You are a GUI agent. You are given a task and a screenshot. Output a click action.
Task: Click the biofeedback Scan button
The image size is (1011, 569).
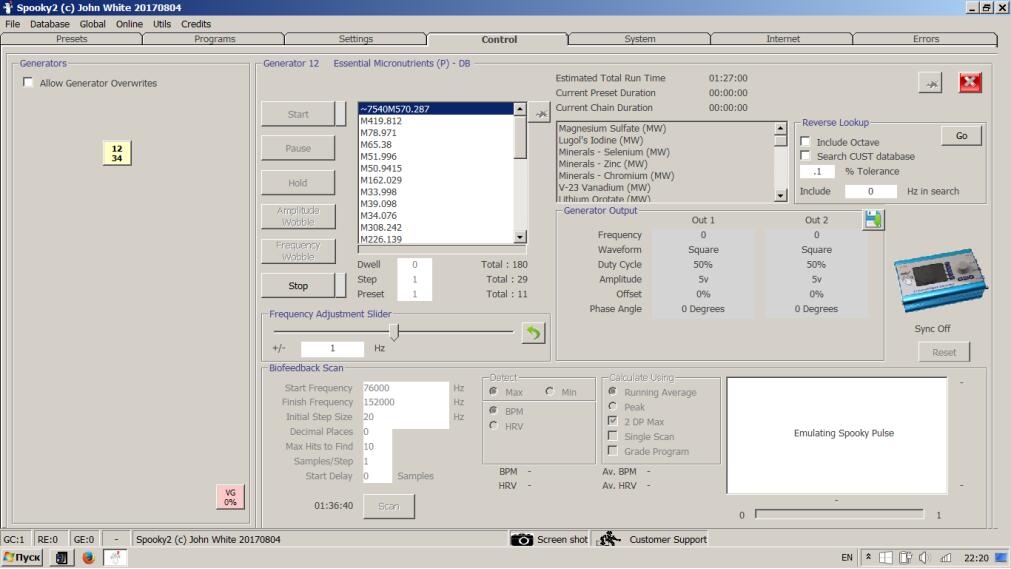click(x=389, y=506)
